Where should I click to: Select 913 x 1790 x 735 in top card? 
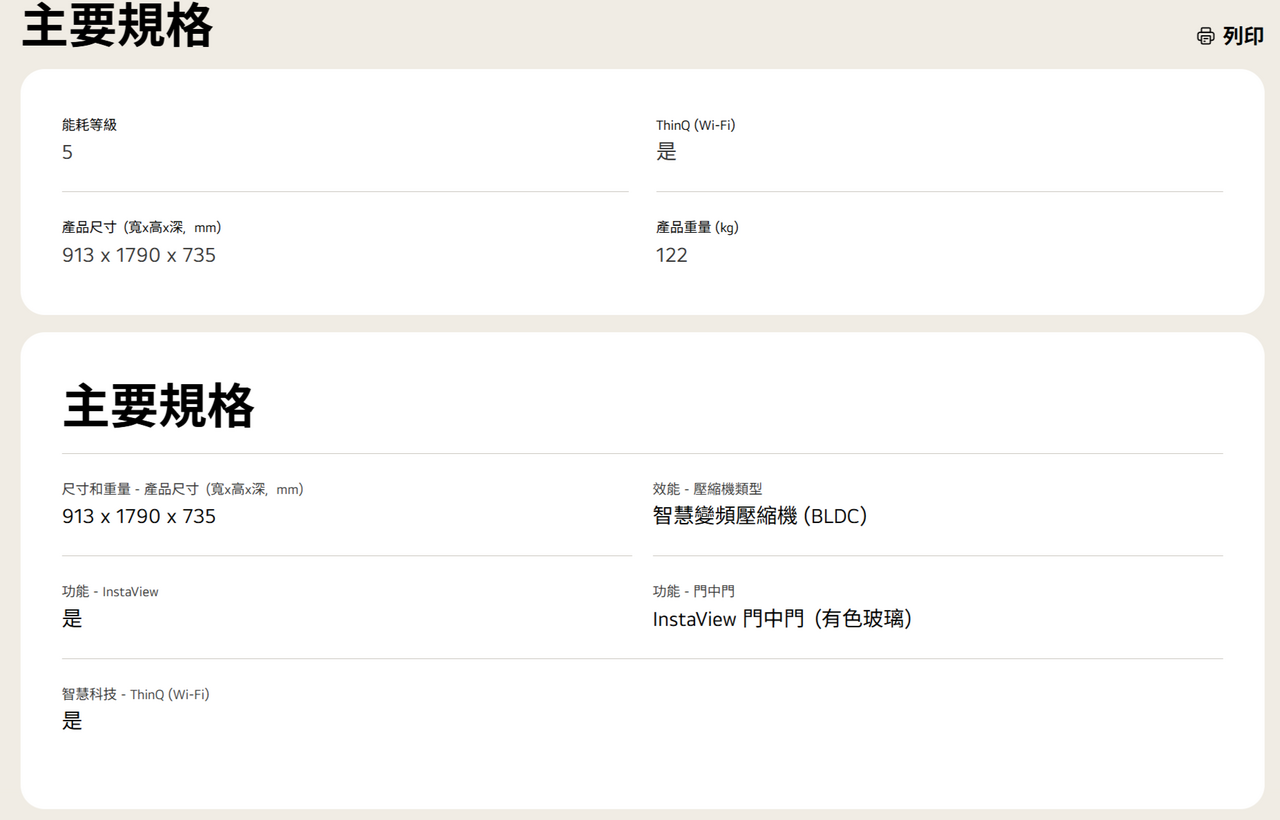point(139,255)
